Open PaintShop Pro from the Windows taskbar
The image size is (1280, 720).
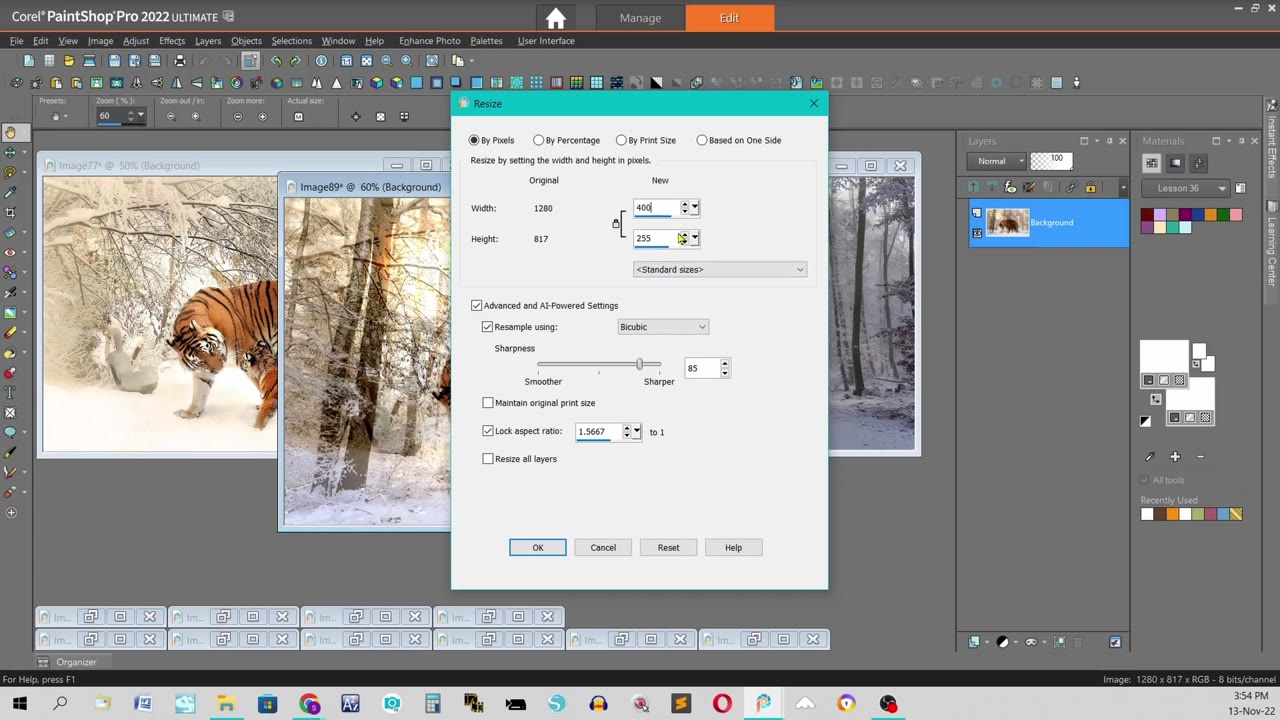tap(763, 704)
